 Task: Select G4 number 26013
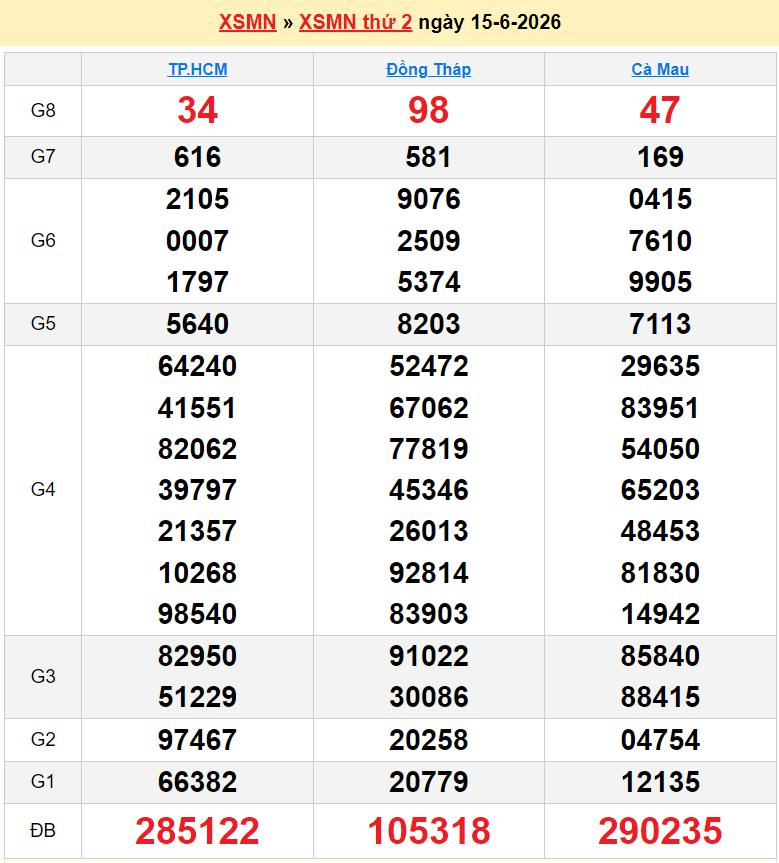pos(428,532)
